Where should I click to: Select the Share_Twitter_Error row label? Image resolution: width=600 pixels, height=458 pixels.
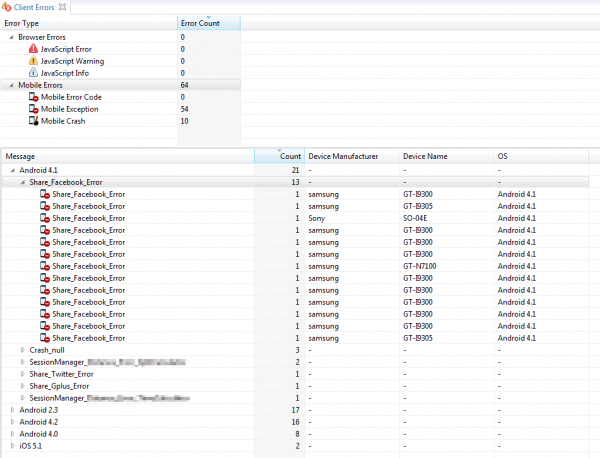click(x=61, y=374)
